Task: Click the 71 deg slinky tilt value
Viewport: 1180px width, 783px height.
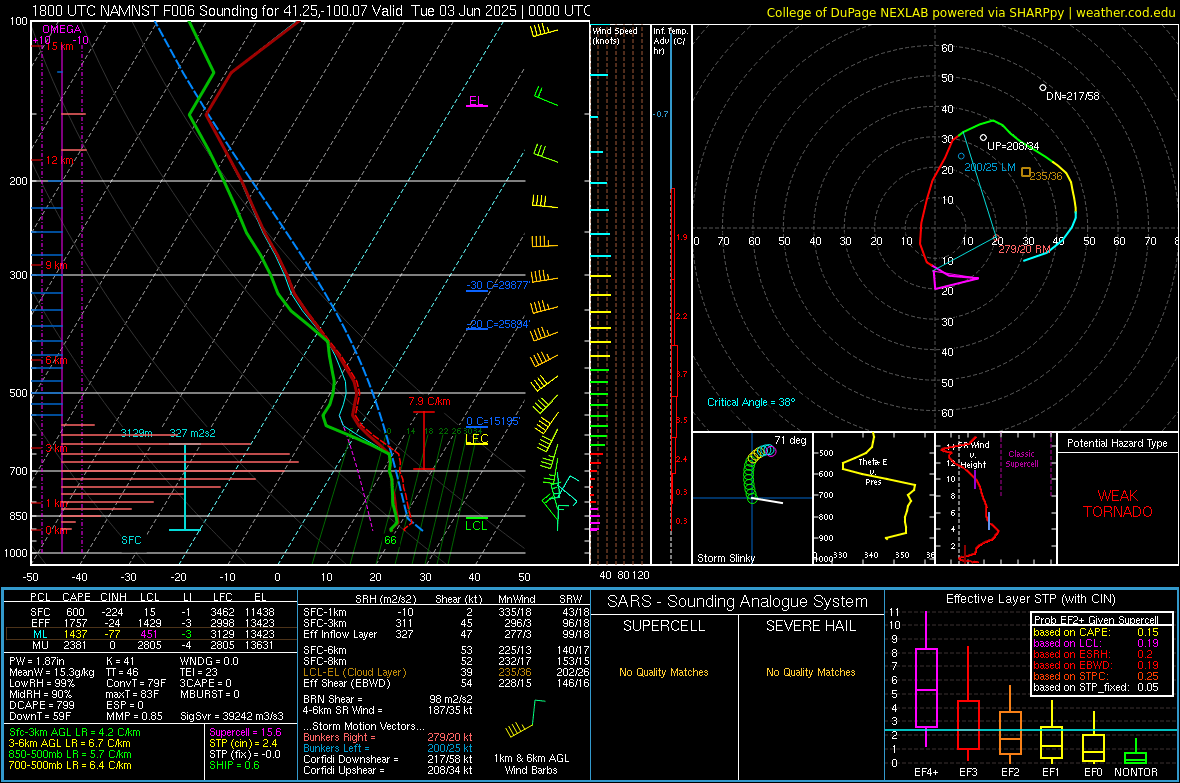Action: [790, 440]
